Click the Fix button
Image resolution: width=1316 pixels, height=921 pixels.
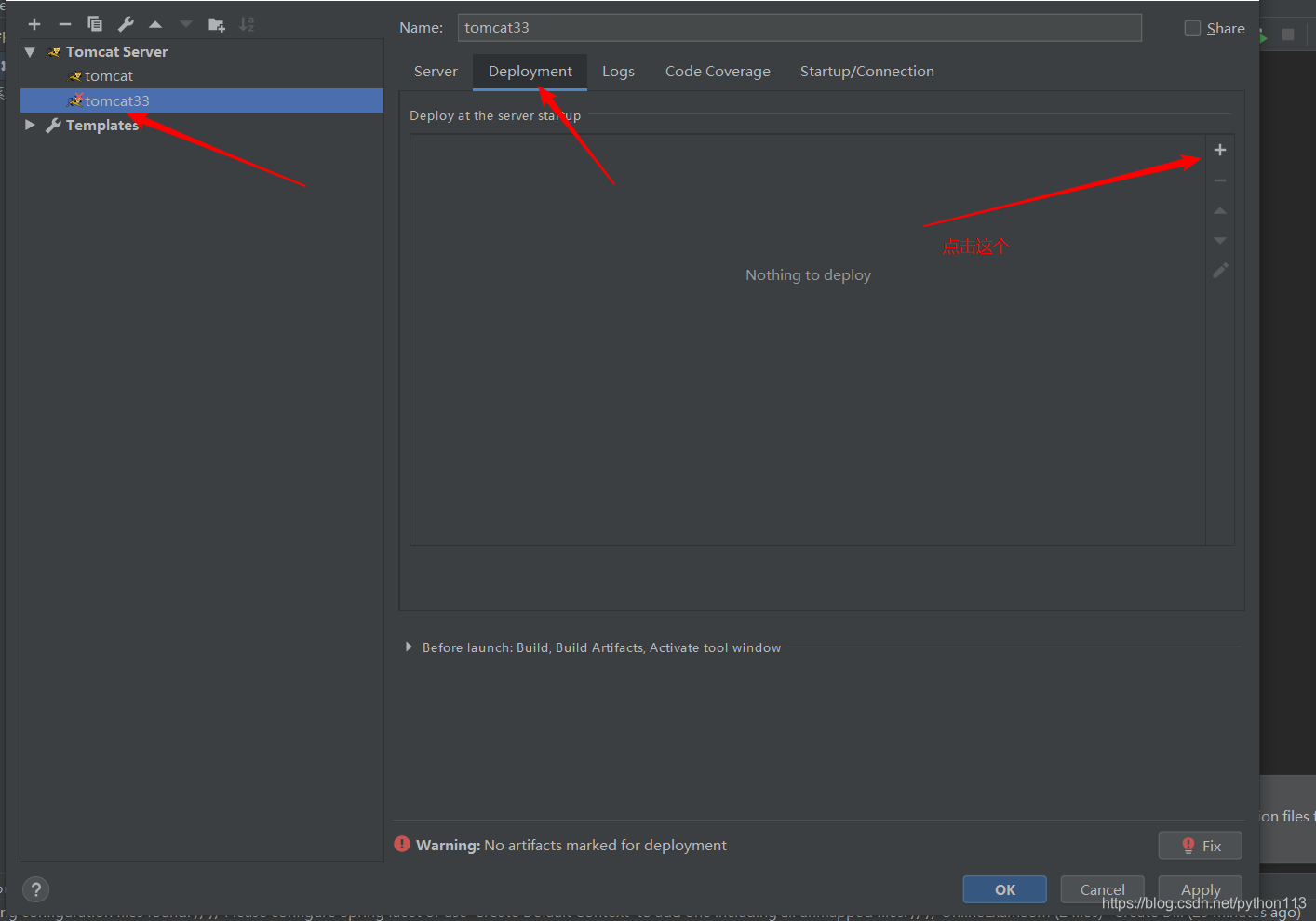[x=1201, y=846]
